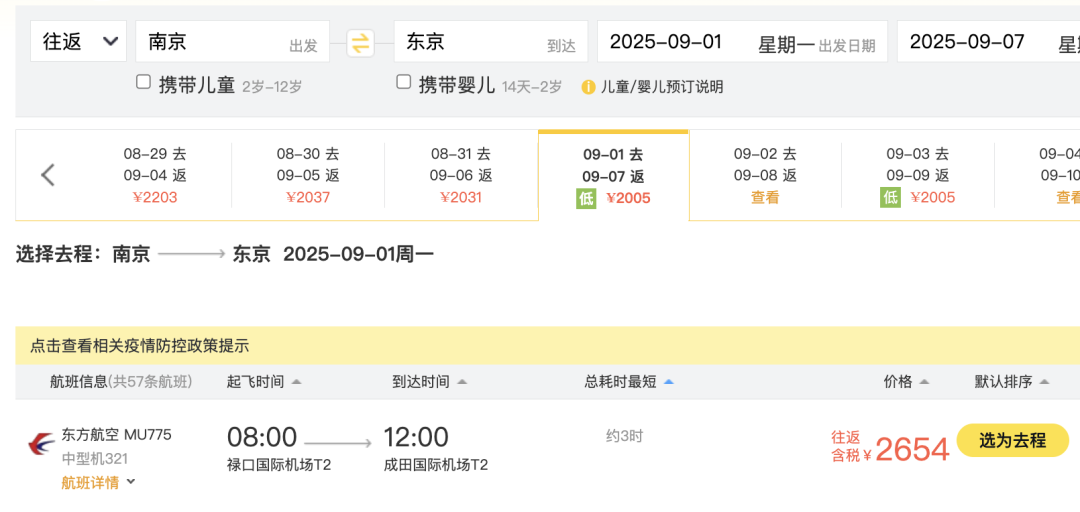Click the 12:00 arrival time

(416, 438)
